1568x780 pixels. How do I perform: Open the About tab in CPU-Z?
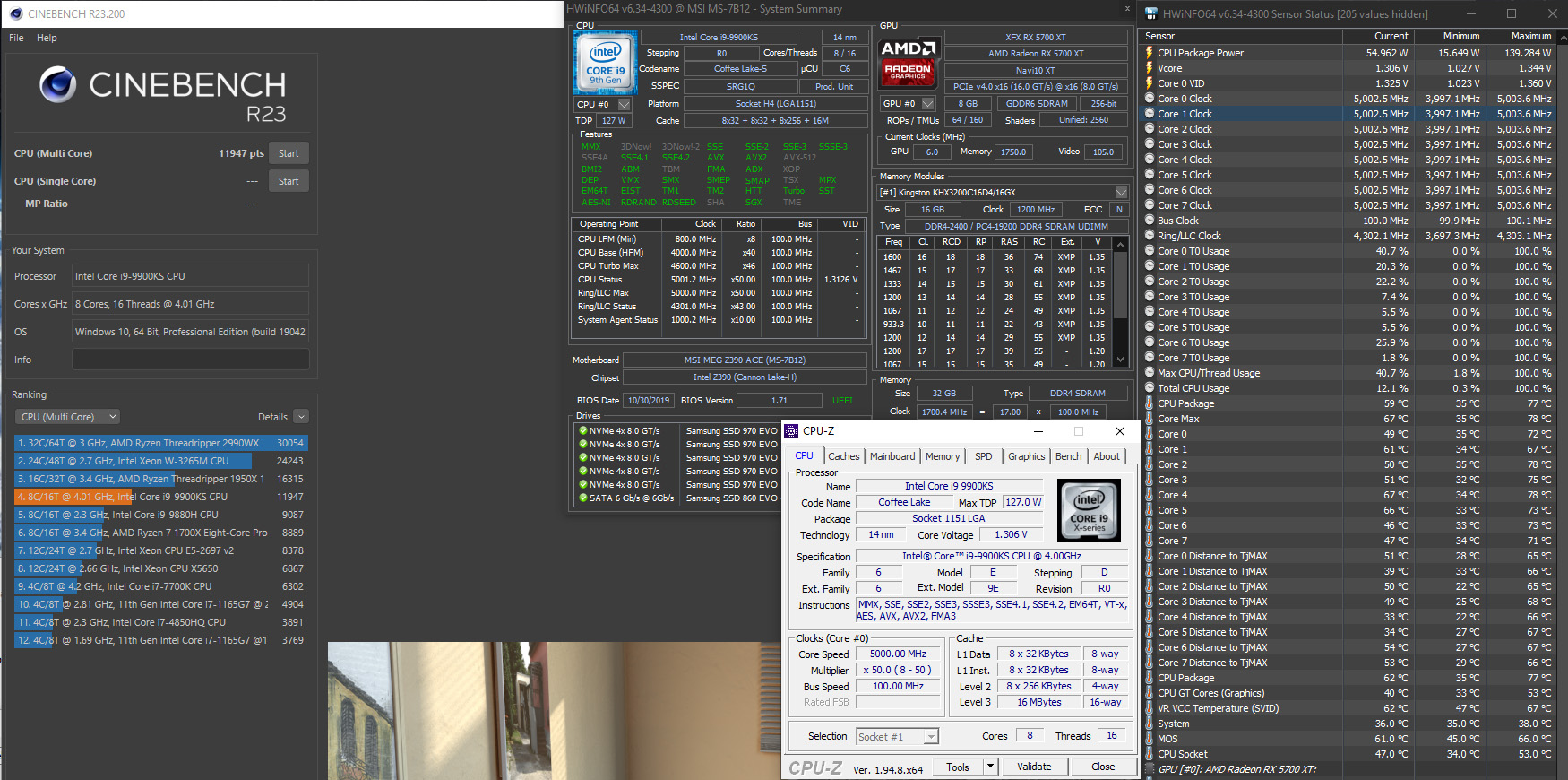1107,456
